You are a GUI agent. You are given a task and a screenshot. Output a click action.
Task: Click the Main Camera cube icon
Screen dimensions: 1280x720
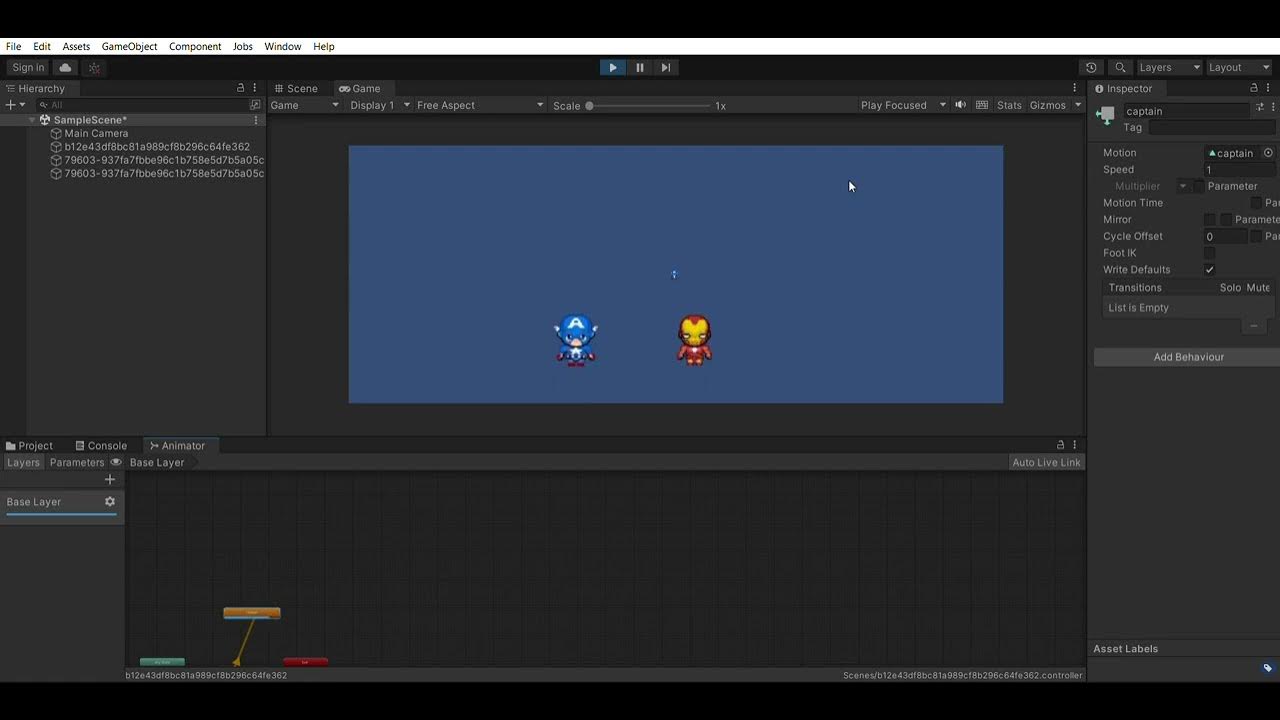click(x=56, y=133)
